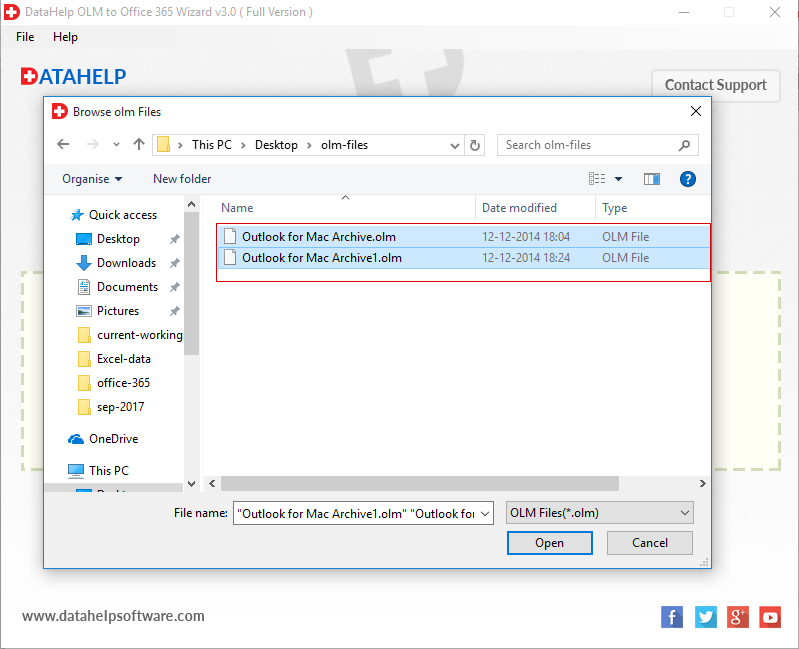Click the Open button
Screen dimensions: 799x649
tap(549, 543)
